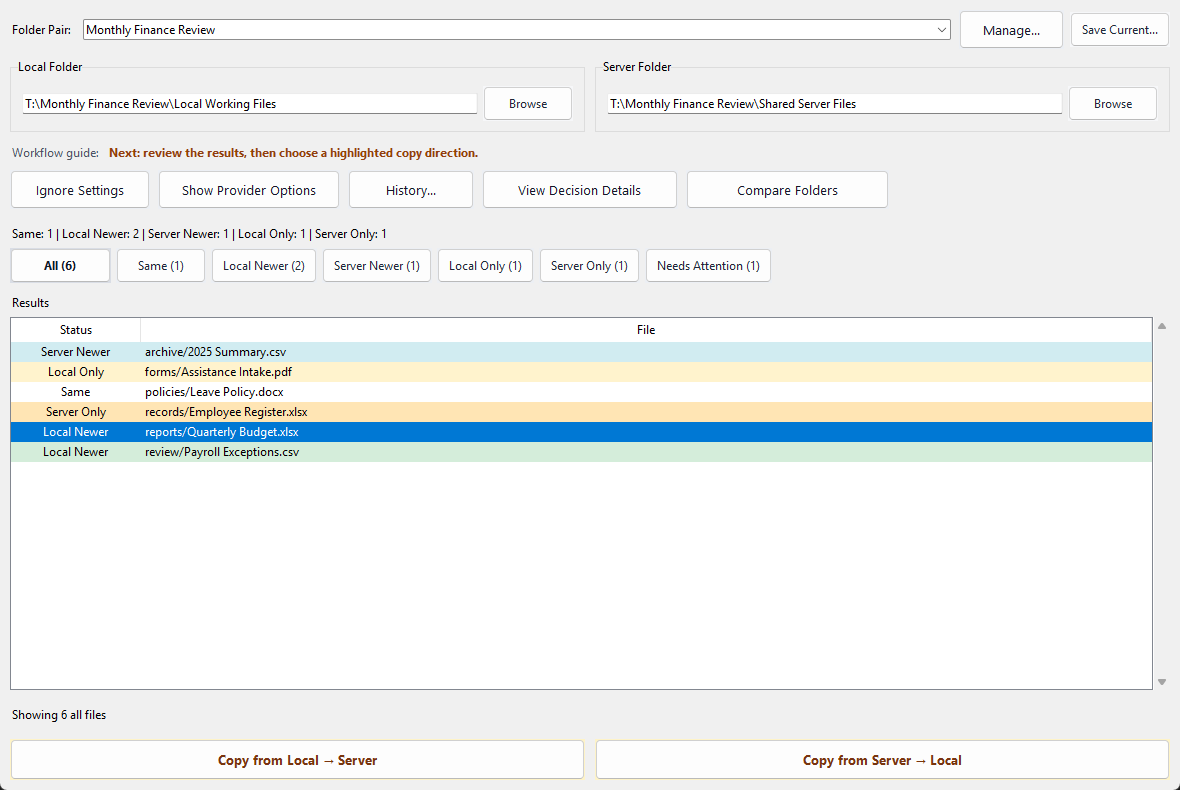Browse for the Server Folder

1112,104
